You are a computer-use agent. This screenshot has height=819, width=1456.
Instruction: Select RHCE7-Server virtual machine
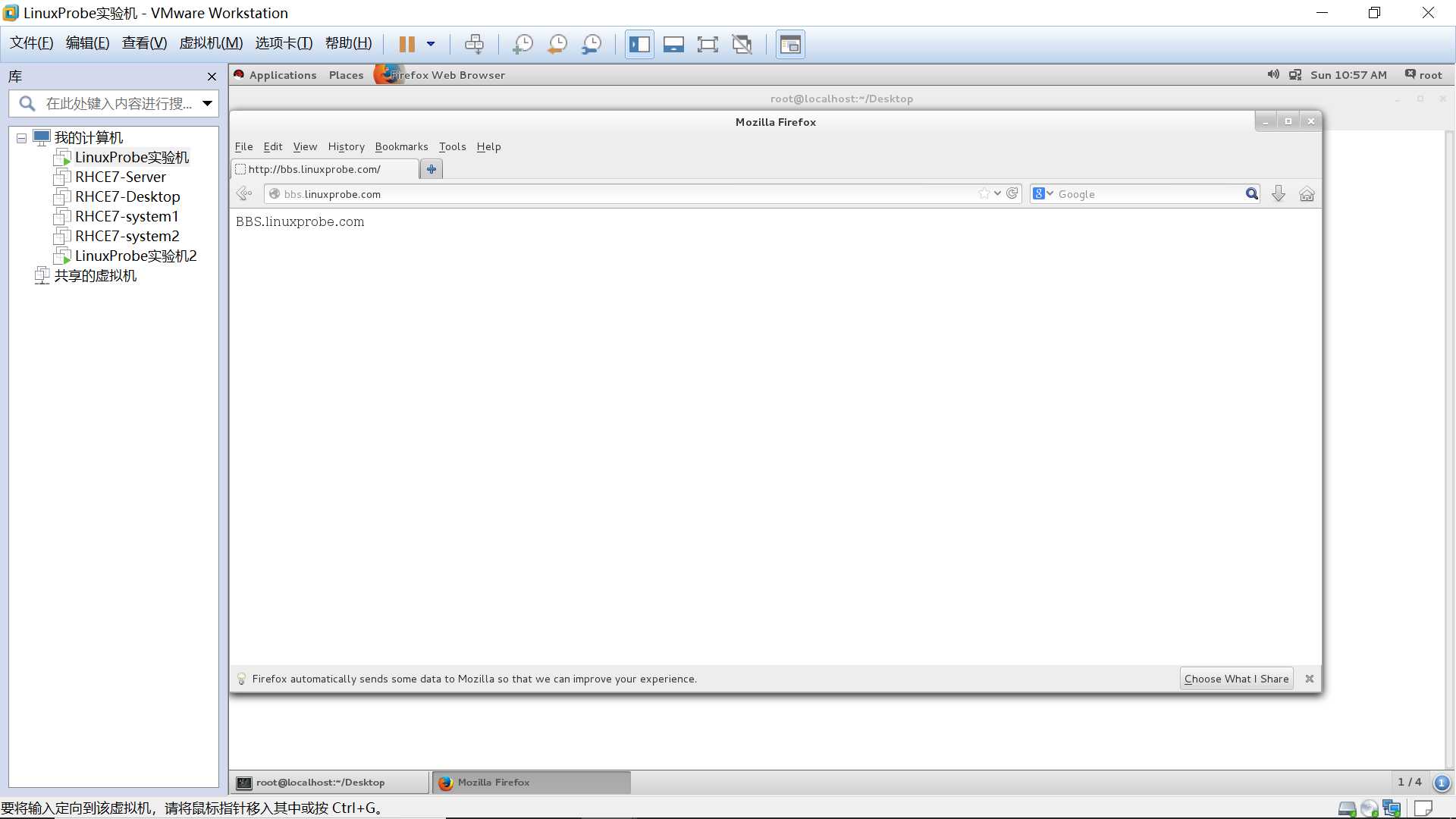pos(121,177)
